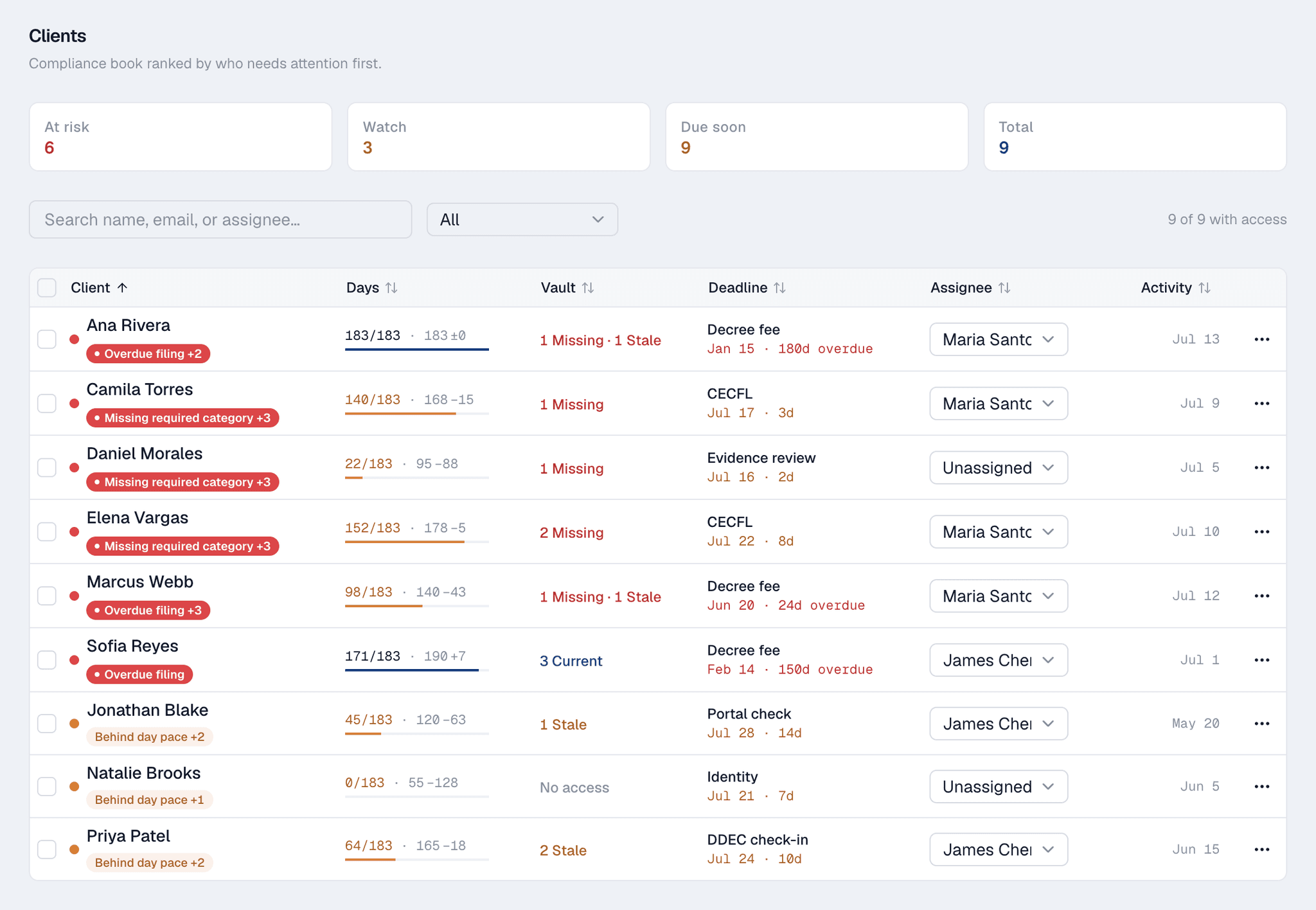Screen dimensions: 1316x910
Task: Click the "2 Stale" vault status
Action: pyautogui.click(x=563, y=850)
